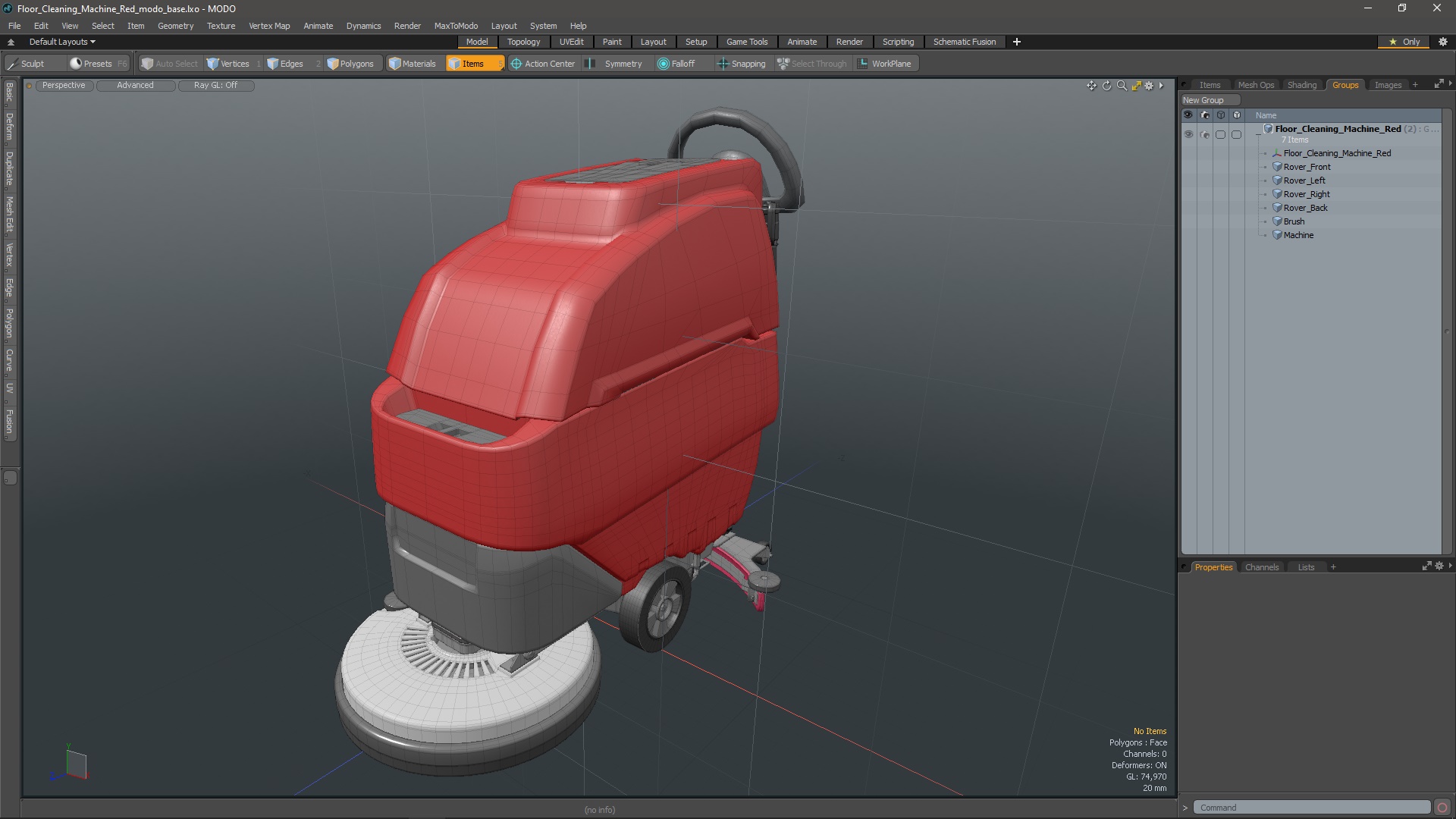The image size is (1456, 819).
Task: Select the Rover_Front mesh item
Action: click(x=1307, y=167)
